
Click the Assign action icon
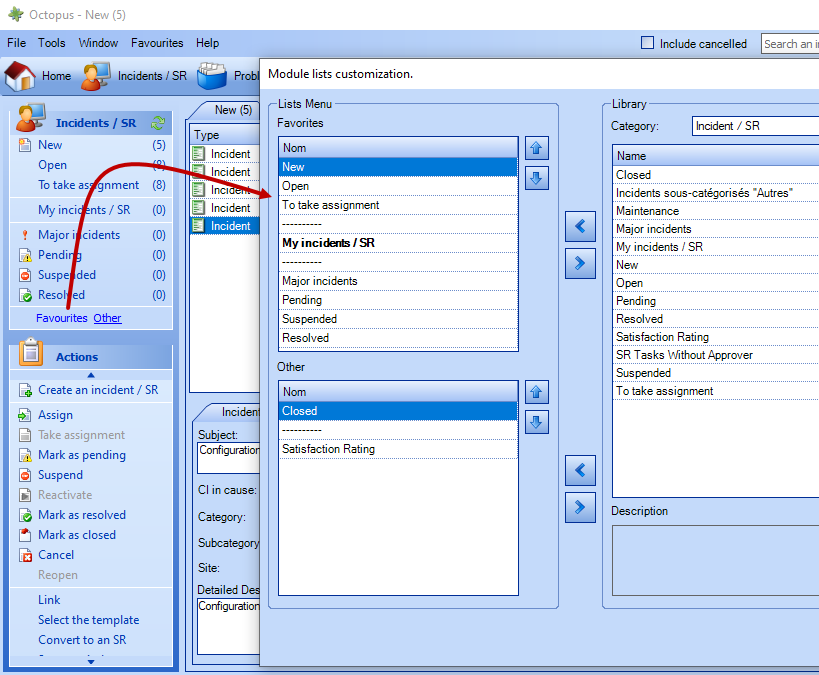(x=25, y=415)
